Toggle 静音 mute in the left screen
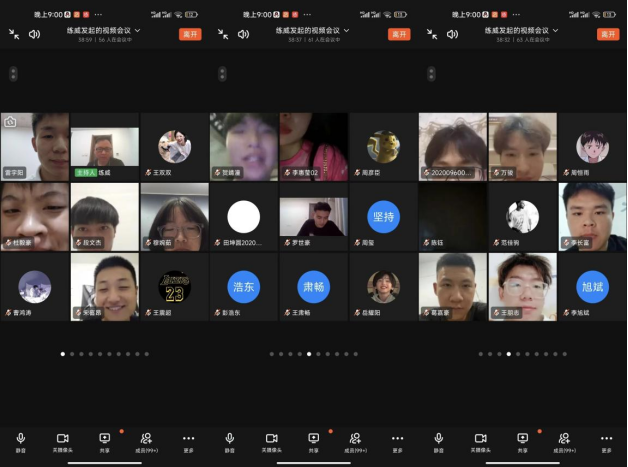Image resolution: width=628 pixels, height=467 pixels. [21, 441]
